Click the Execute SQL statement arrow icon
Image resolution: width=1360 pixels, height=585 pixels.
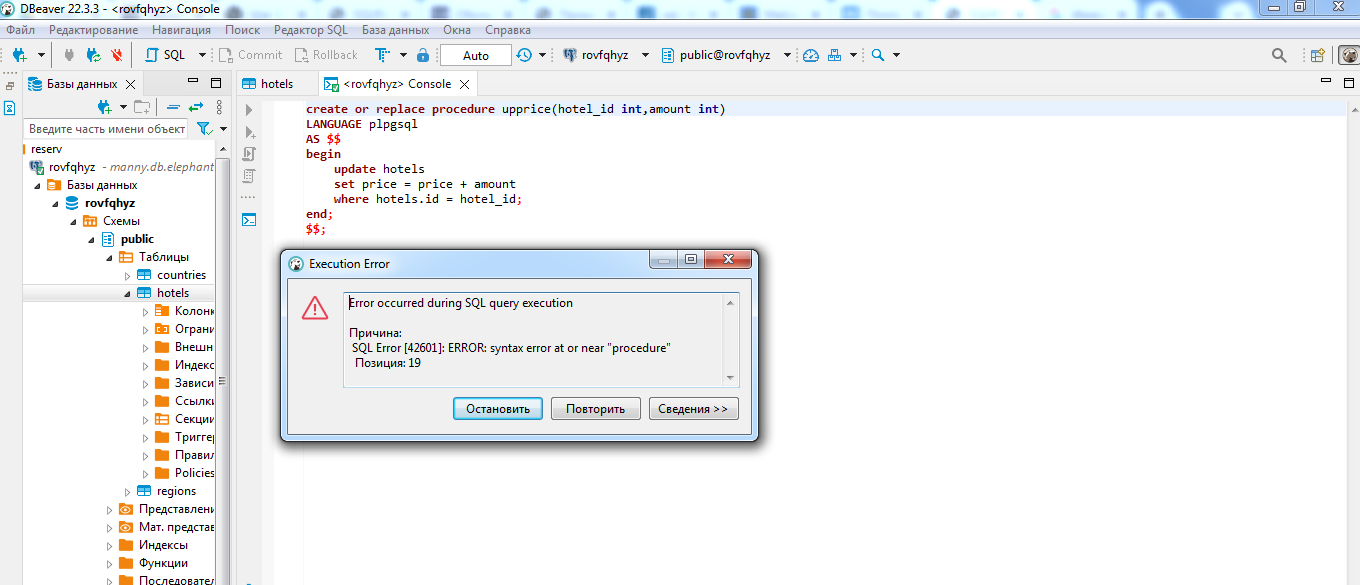(250, 110)
